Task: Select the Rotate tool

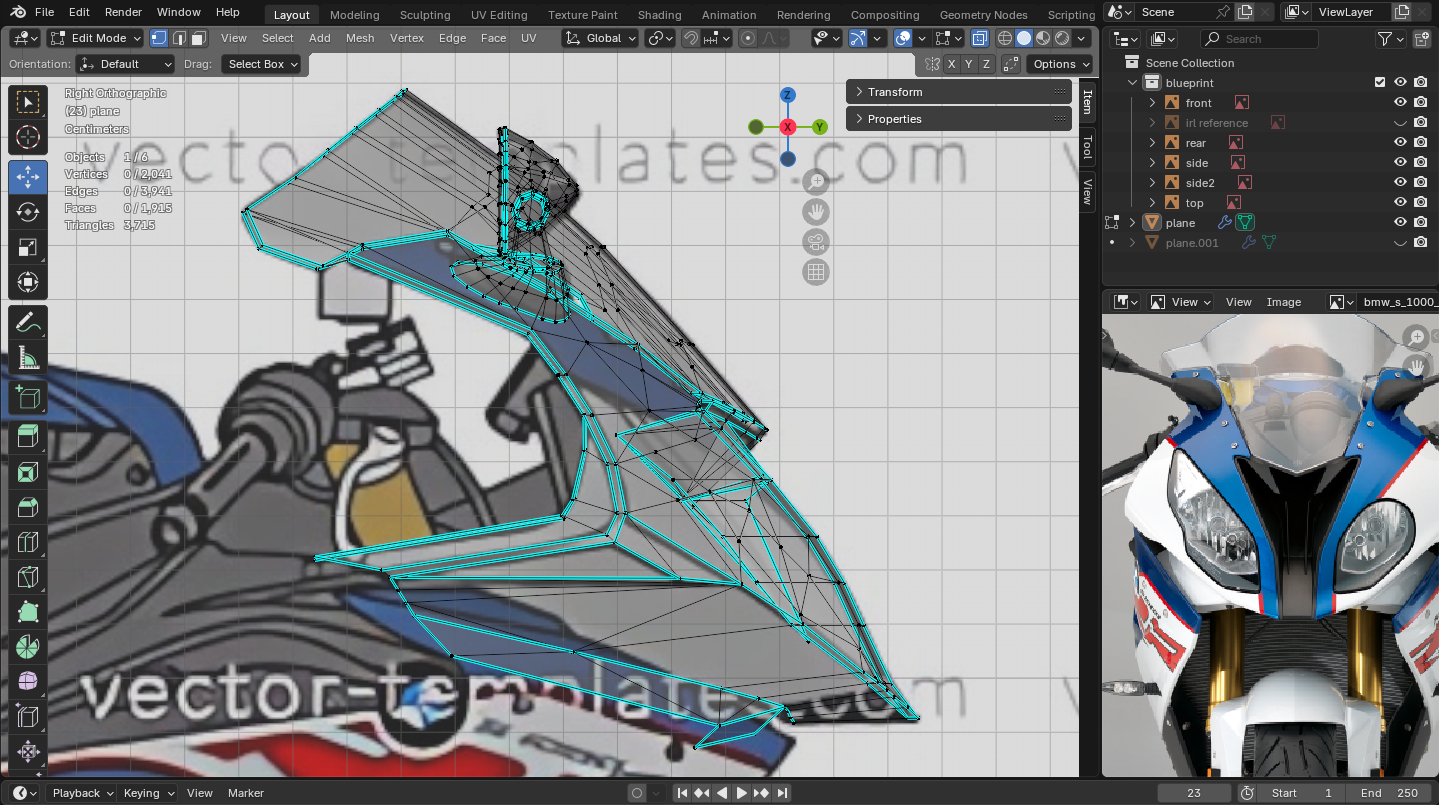Action: 28,212
